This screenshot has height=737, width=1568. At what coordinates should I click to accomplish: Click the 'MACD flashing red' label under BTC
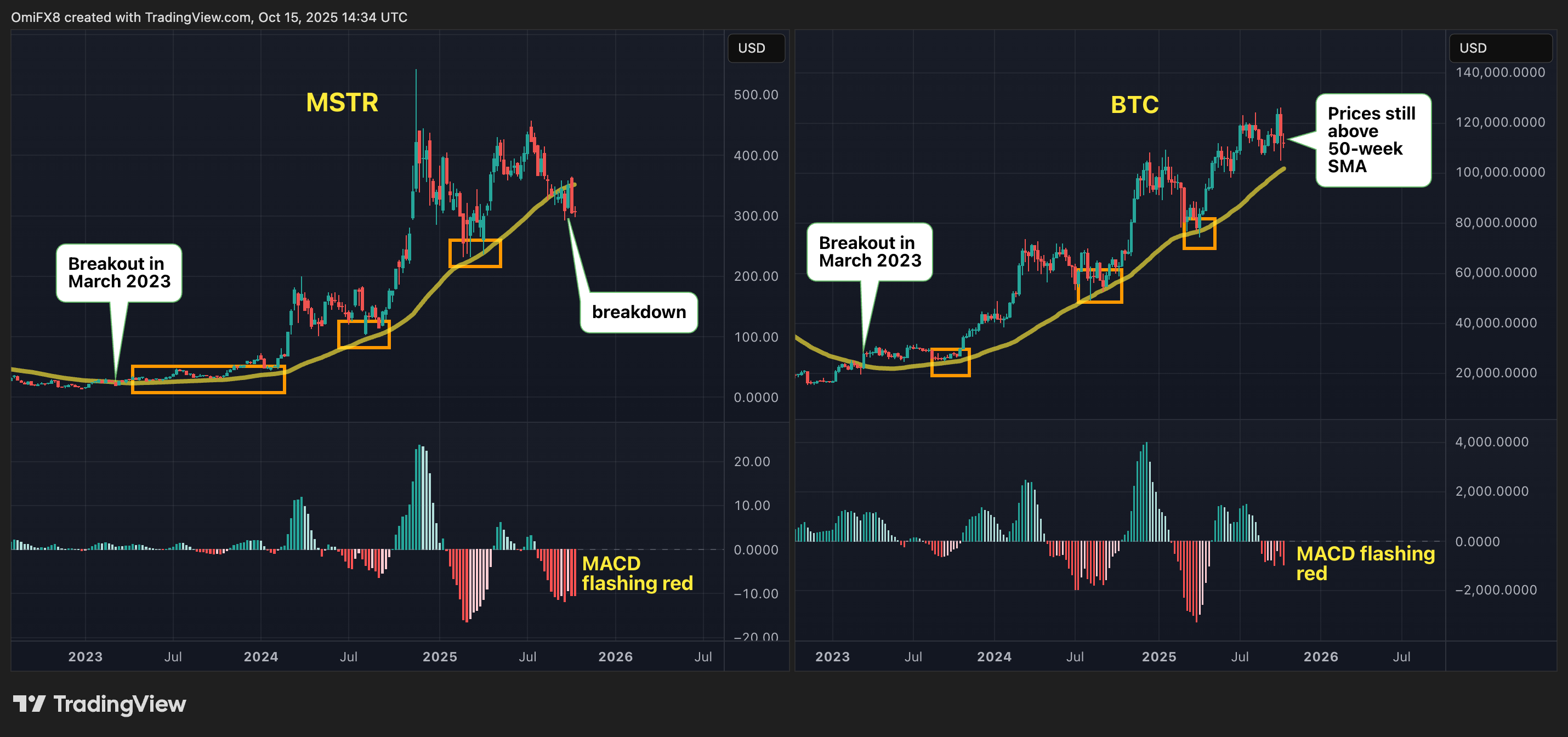[1364, 563]
